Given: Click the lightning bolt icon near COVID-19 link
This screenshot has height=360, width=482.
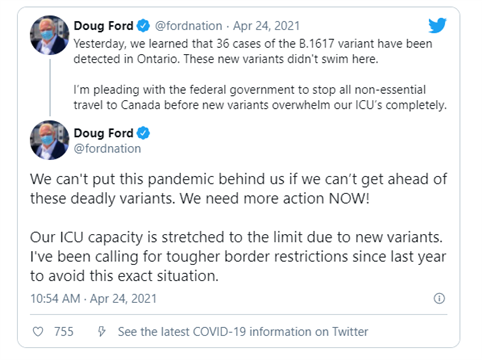Looking at the screenshot, I should [x=101, y=331].
